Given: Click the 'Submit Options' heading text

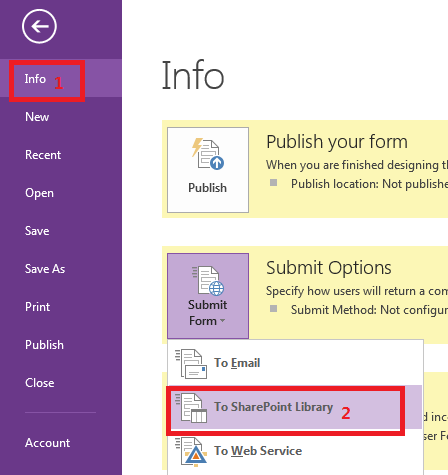Looking at the screenshot, I should pos(329,268).
